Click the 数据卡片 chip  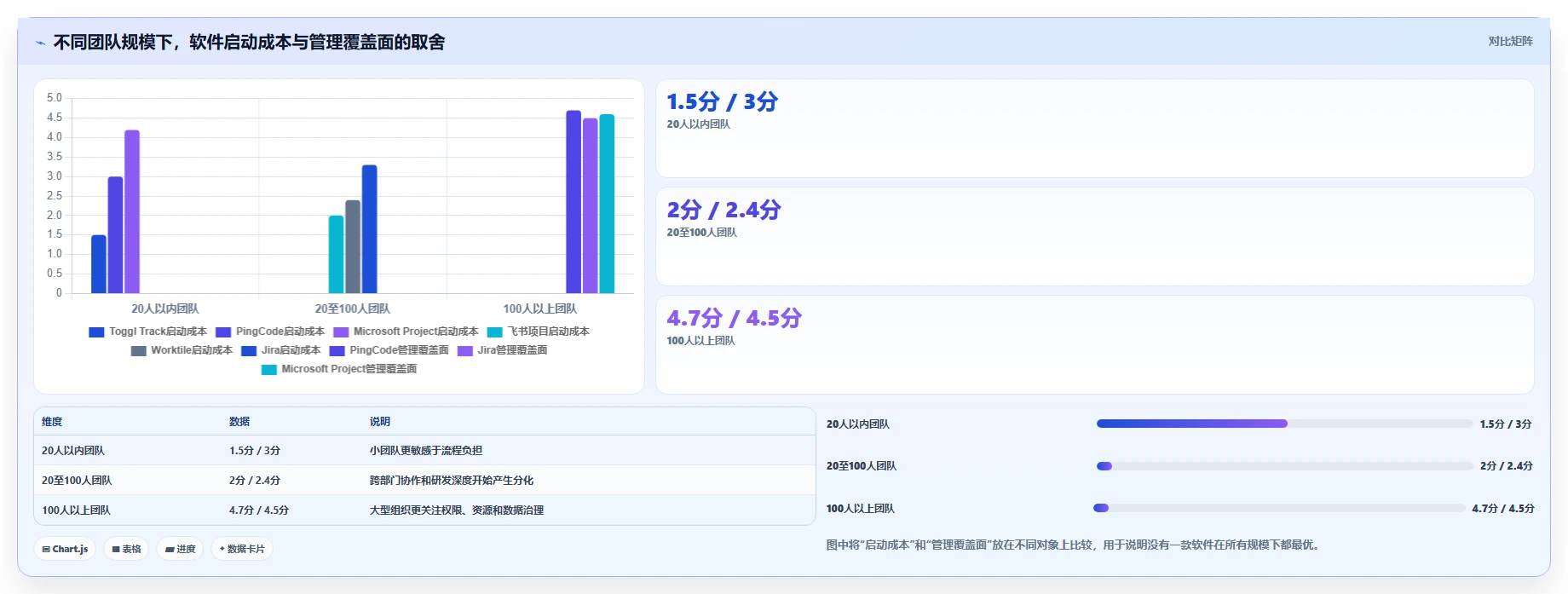point(242,549)
